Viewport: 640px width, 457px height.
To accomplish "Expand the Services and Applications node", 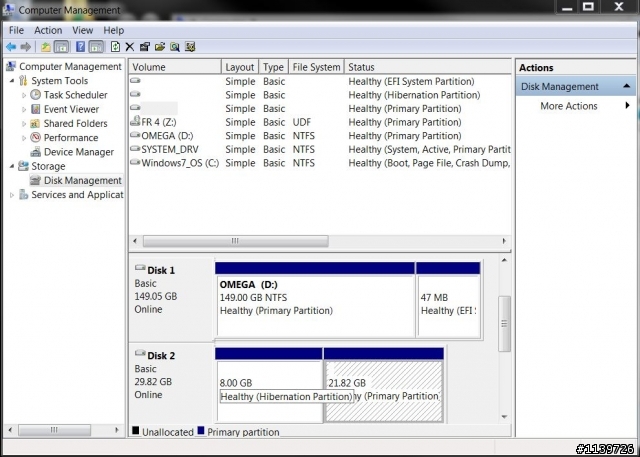I will tap(12, 195).
